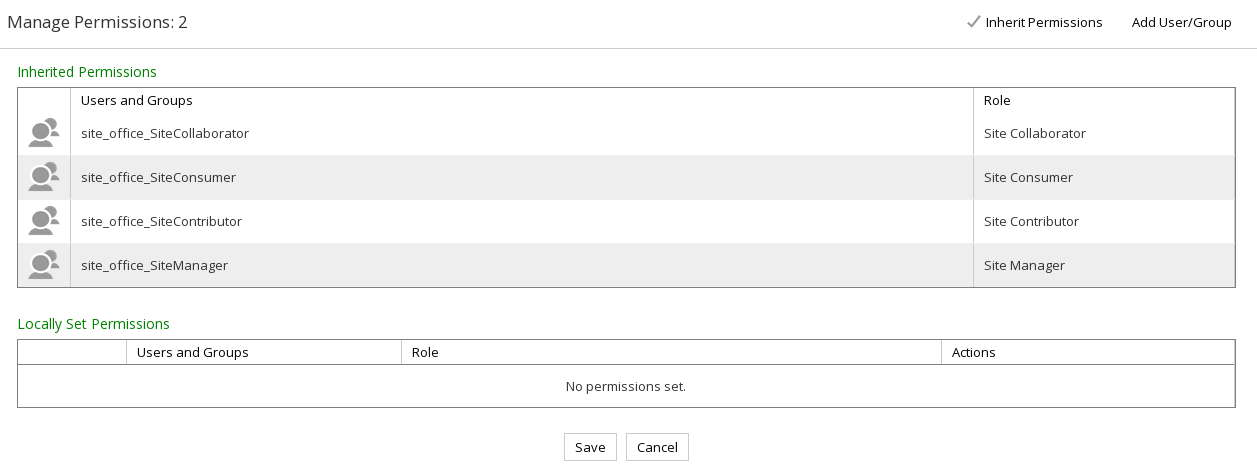
Task: Click the local Users and Groups column header
Action: (x=192, y=352)
